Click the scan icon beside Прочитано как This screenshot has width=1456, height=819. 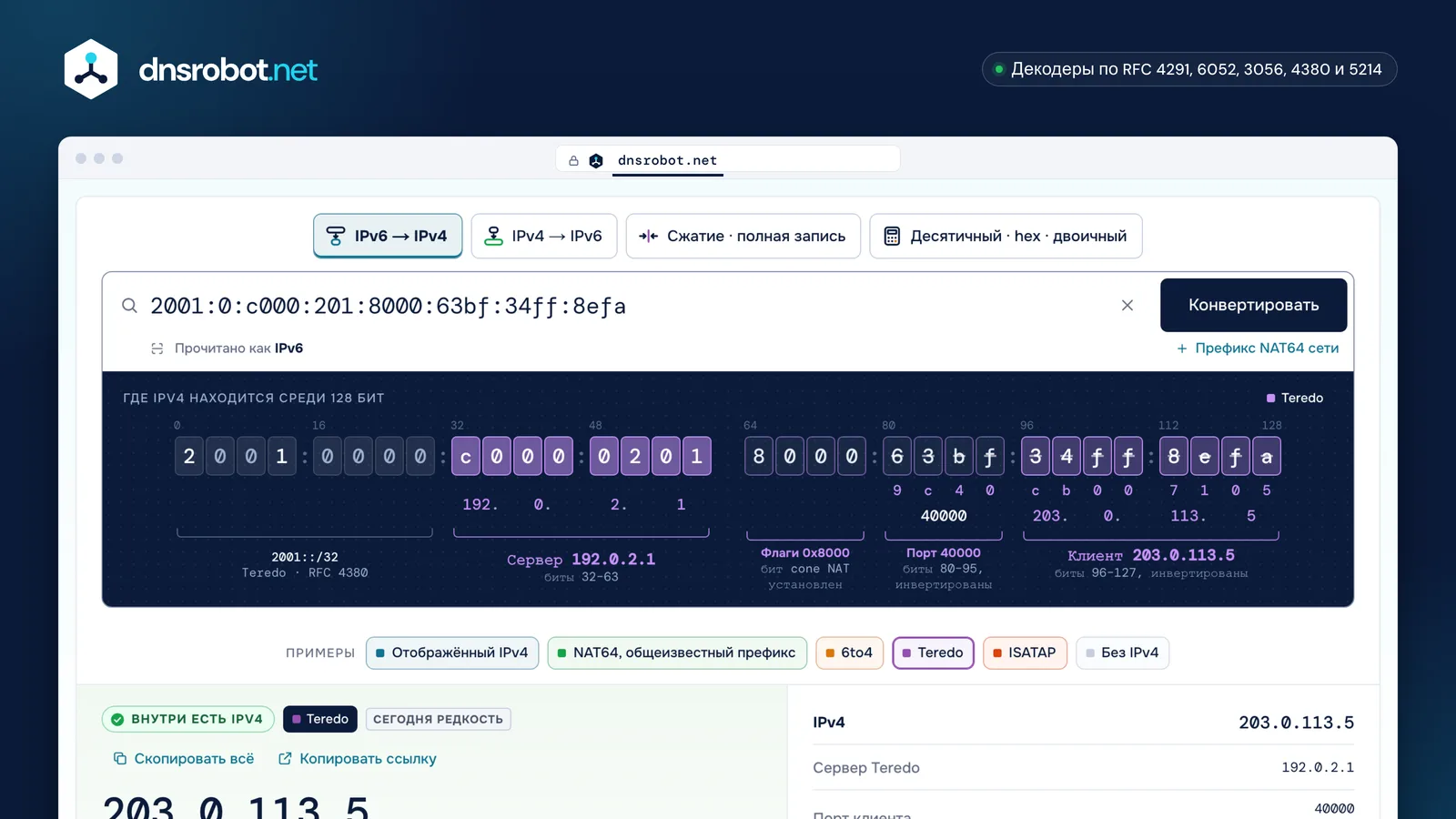pyautogui.click(x=157, y=349)
